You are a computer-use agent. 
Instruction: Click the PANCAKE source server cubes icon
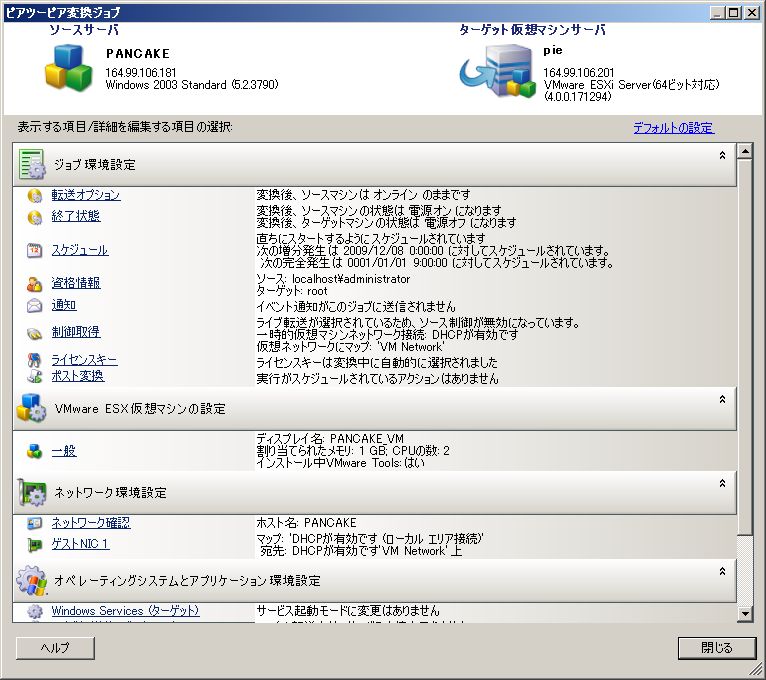(x=68, y=67)
